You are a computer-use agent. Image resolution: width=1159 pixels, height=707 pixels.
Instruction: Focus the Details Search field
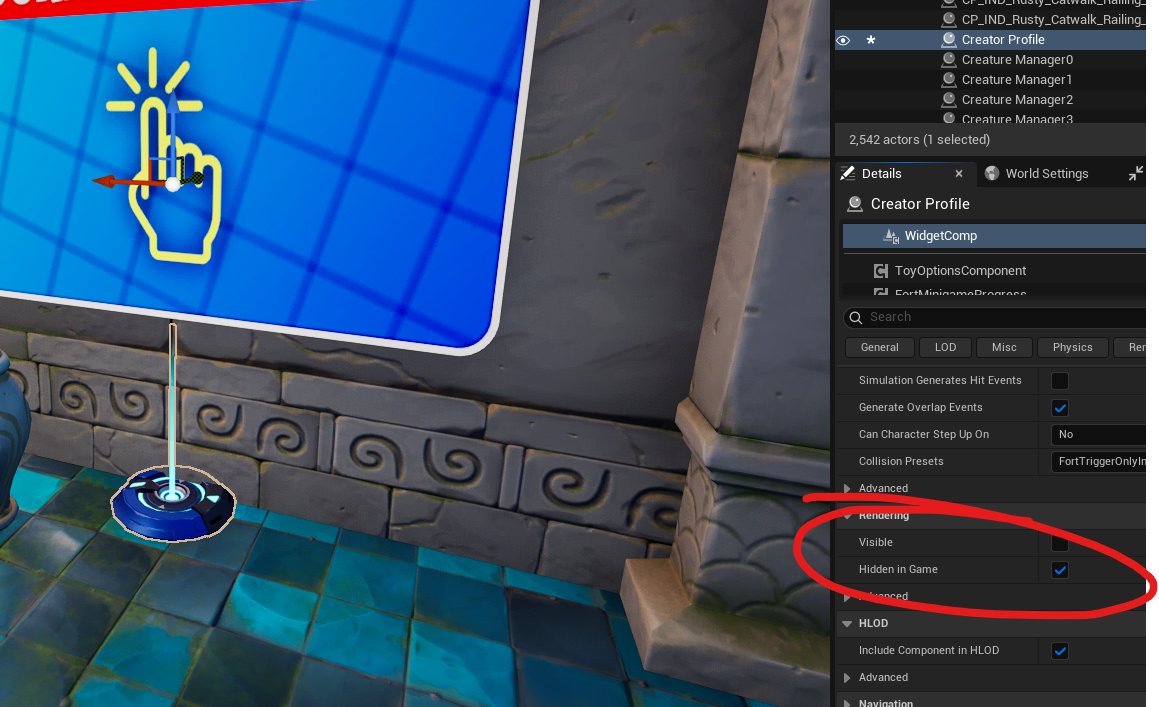coord(994,317)
